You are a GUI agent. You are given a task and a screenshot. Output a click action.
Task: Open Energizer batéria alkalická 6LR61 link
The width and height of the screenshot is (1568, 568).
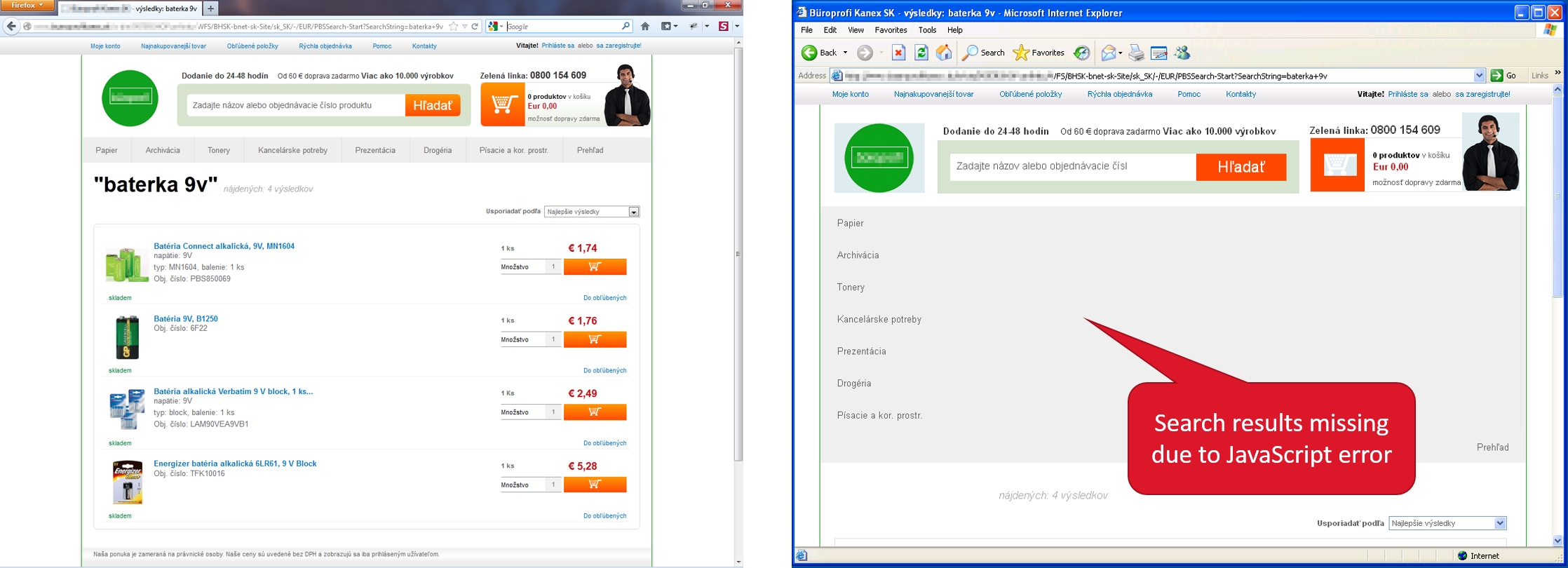(235, 464)
